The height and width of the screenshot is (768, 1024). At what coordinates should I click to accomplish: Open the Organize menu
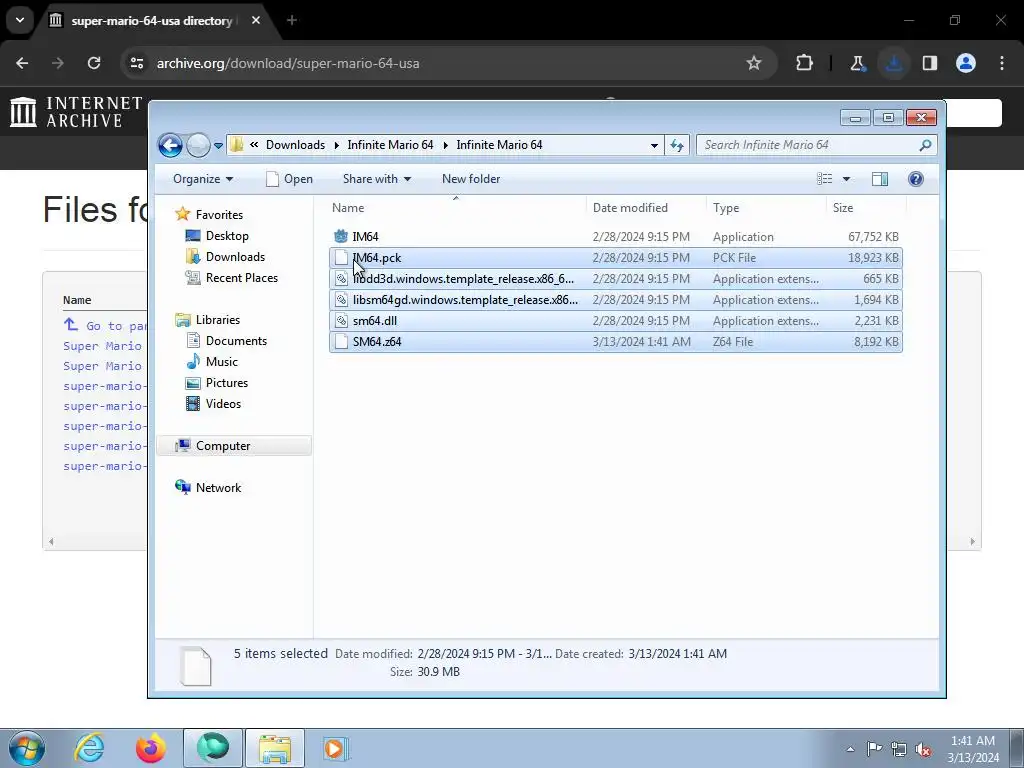click(203, 179)
